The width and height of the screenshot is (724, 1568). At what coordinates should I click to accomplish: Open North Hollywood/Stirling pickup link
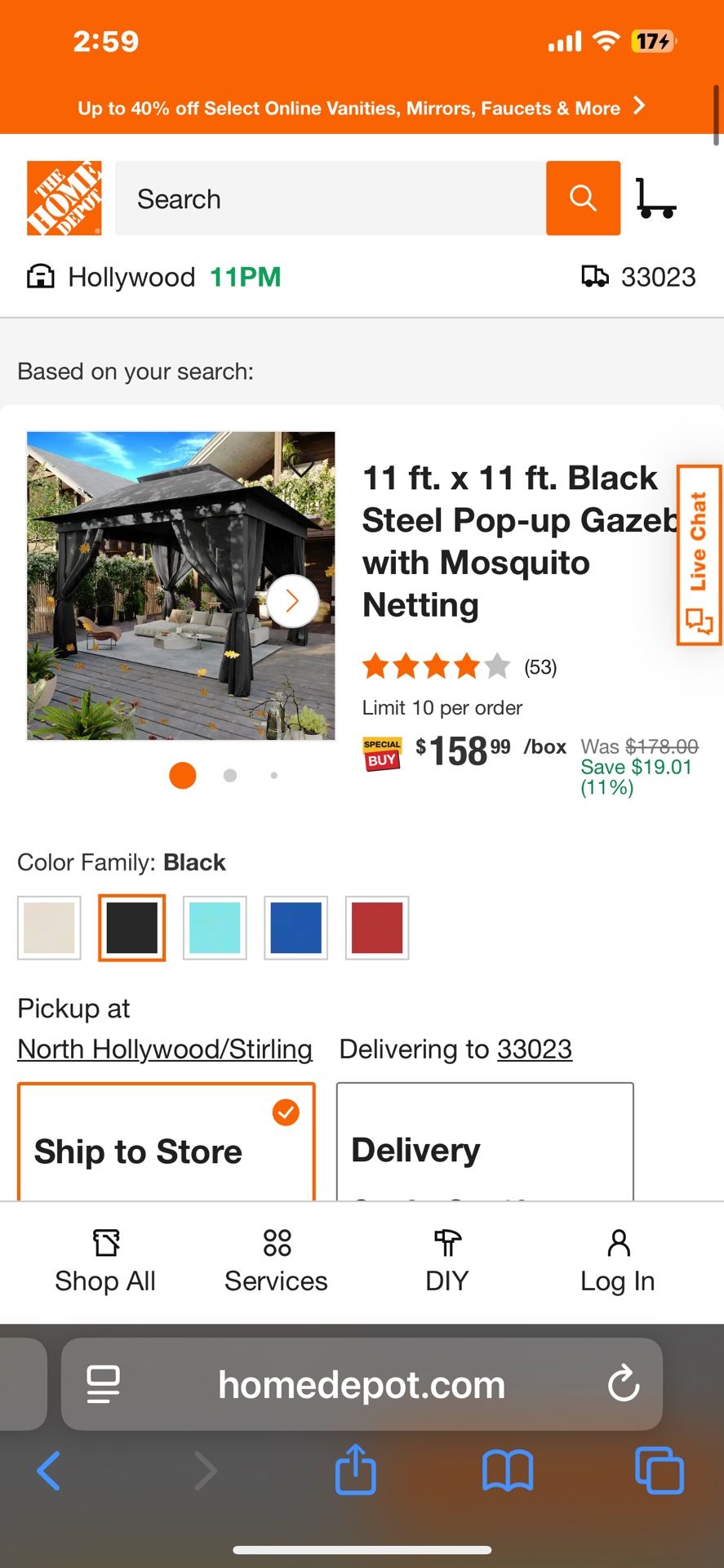pos(165,1049)
